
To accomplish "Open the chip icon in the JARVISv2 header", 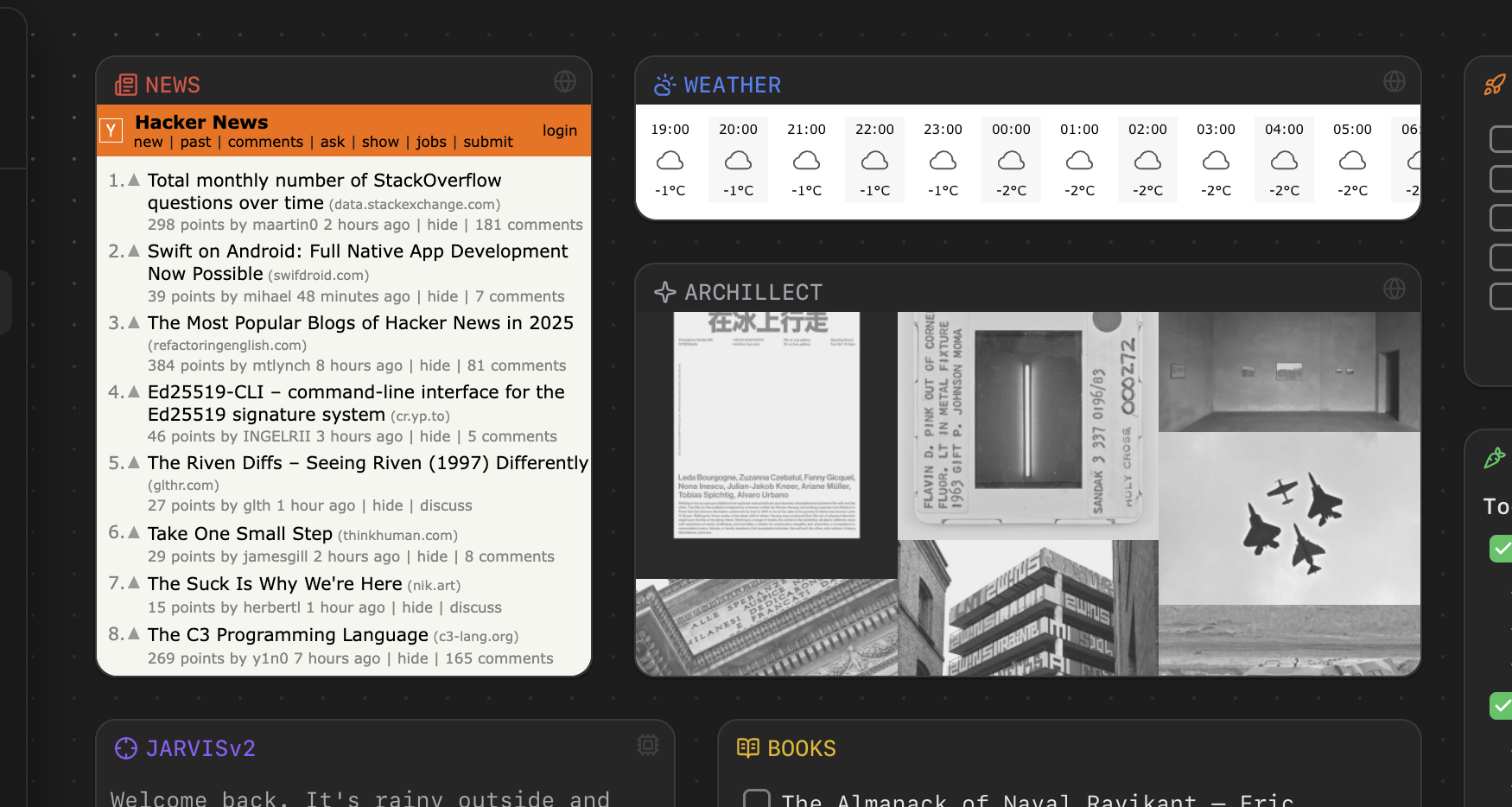I will [647, 744].
